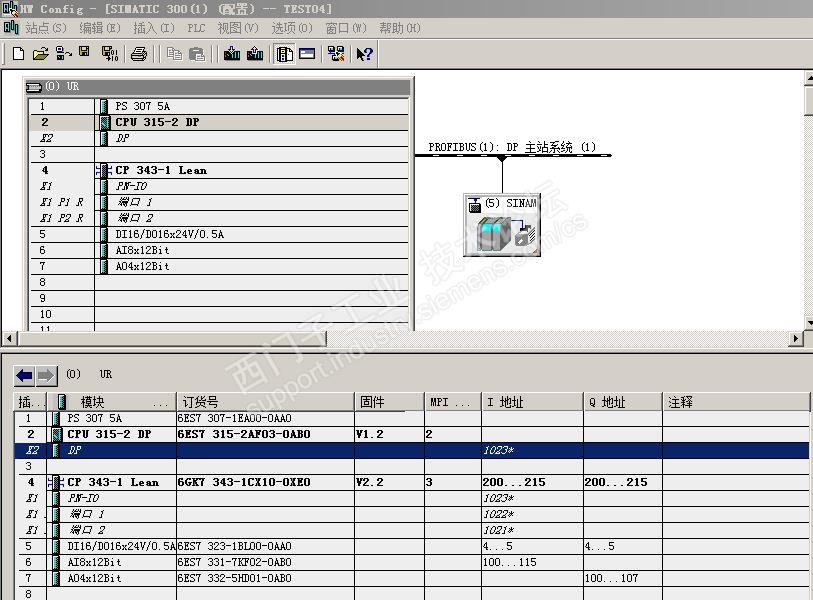This screenshot has width=813, height=600.
Task: Click order number 6GK7 343-1CX10-0XE0
Action: [244, 482]
